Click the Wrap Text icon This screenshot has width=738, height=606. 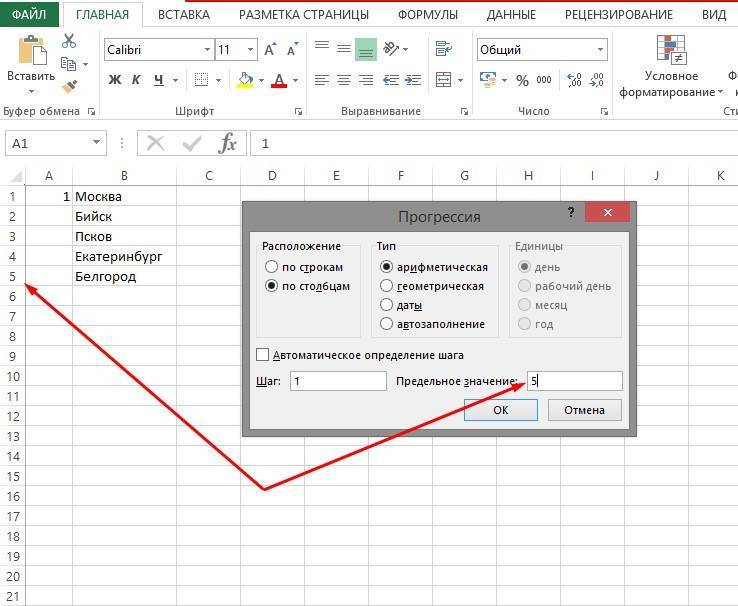(x=443, y=48)
